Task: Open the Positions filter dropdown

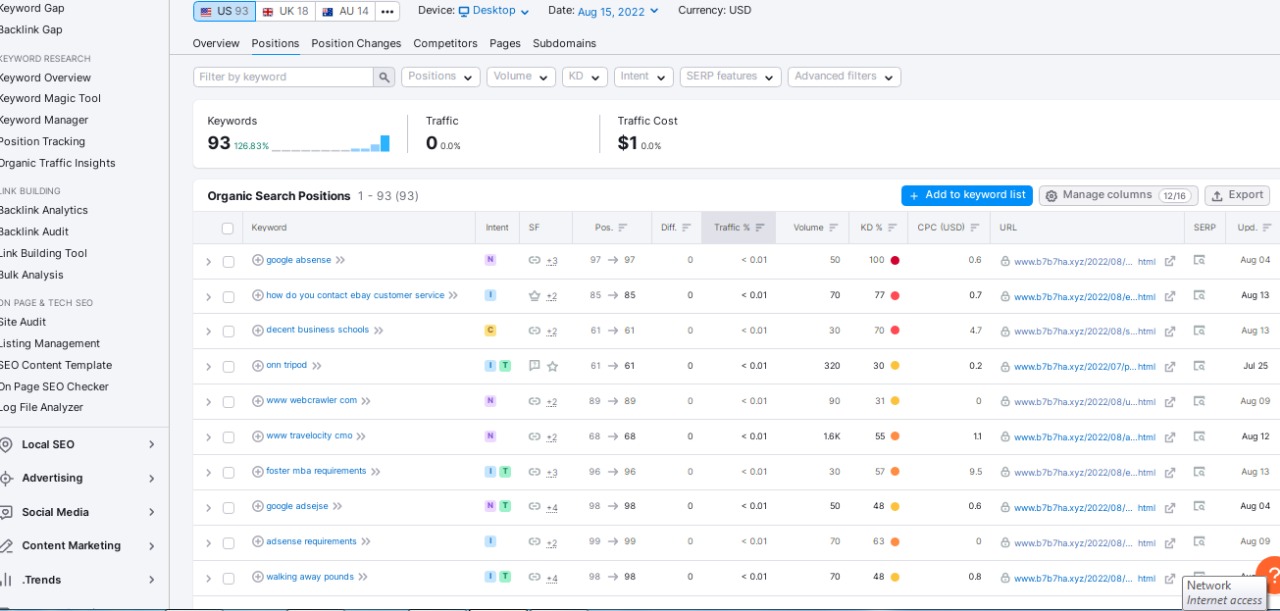Action: pyautogui.click(x=440, y=77)
